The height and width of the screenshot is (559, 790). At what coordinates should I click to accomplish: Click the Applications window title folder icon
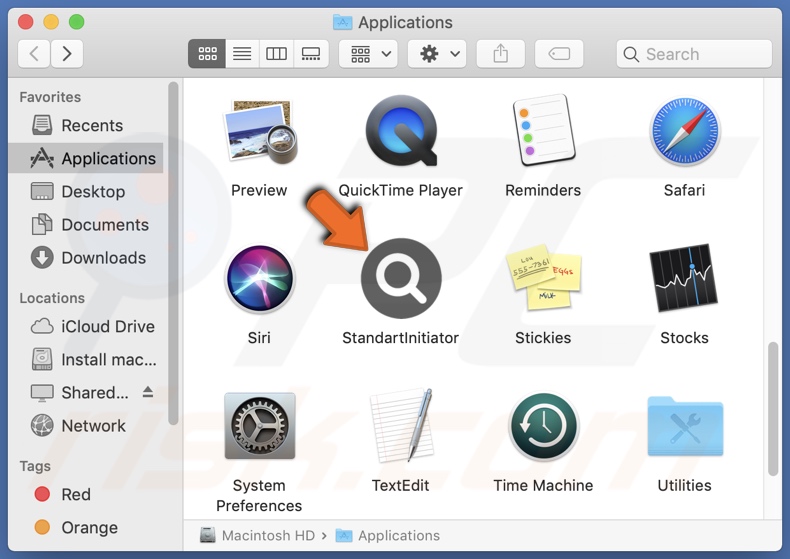click(x=343, y=22)
